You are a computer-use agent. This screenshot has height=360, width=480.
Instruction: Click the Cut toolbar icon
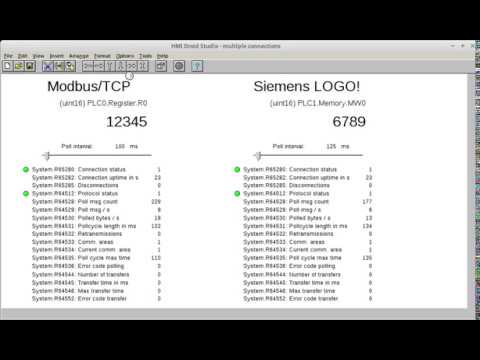click(x=48, y=66)
